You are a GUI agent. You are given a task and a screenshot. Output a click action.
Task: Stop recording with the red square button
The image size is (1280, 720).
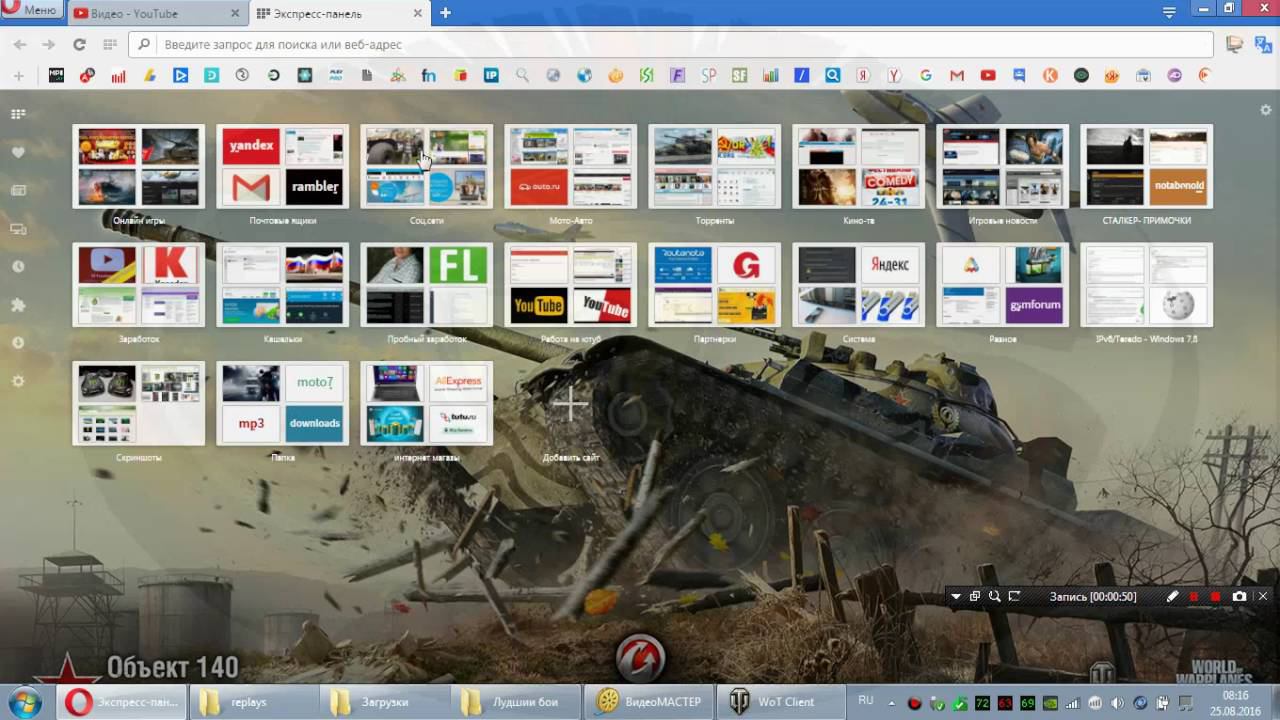[x=1216, y=596]
